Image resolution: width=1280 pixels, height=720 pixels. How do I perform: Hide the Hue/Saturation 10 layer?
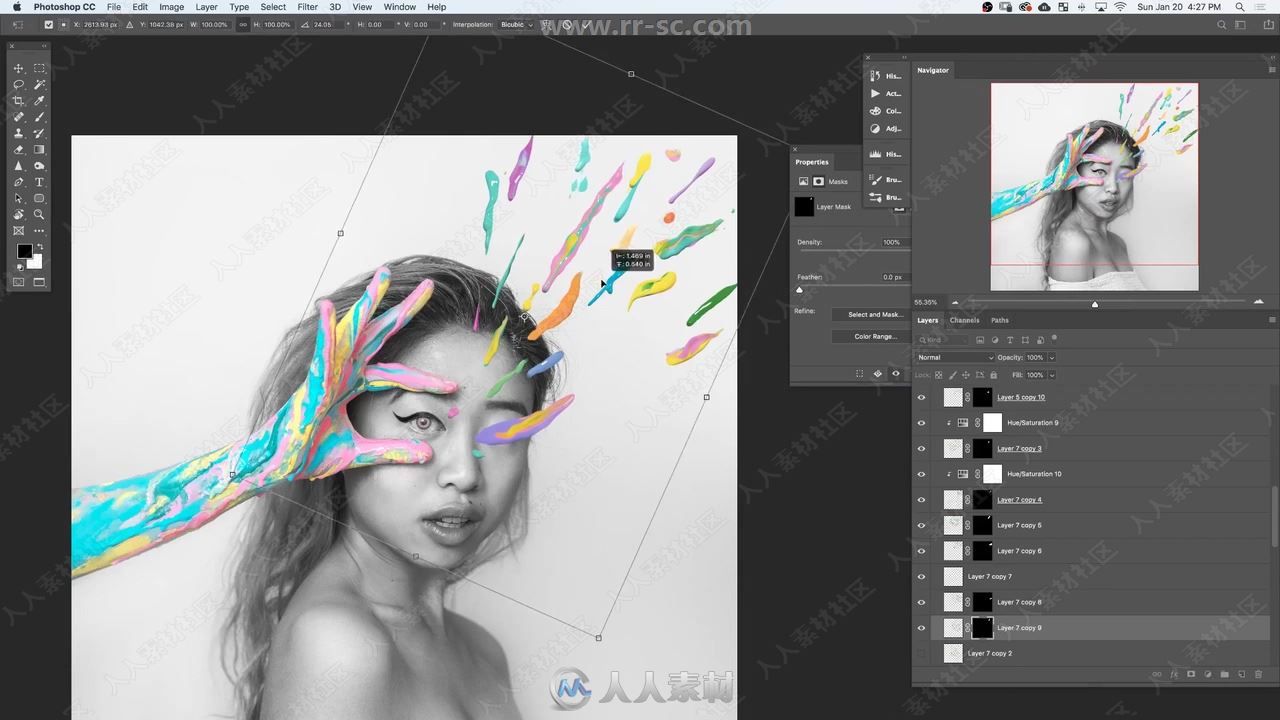tap(921, 474)
